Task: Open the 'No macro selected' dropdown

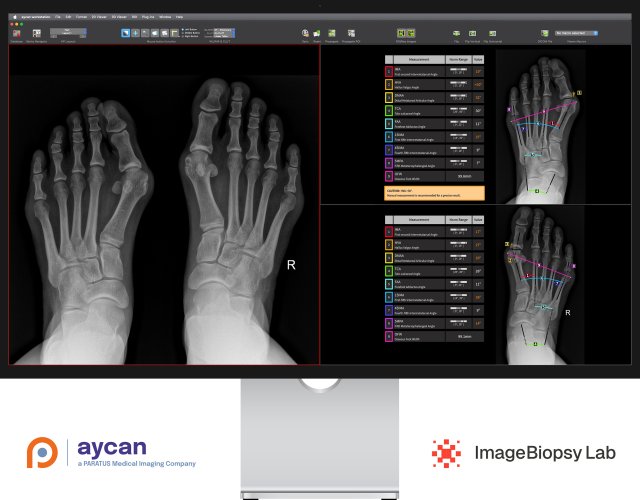Action: pos(576,33)
